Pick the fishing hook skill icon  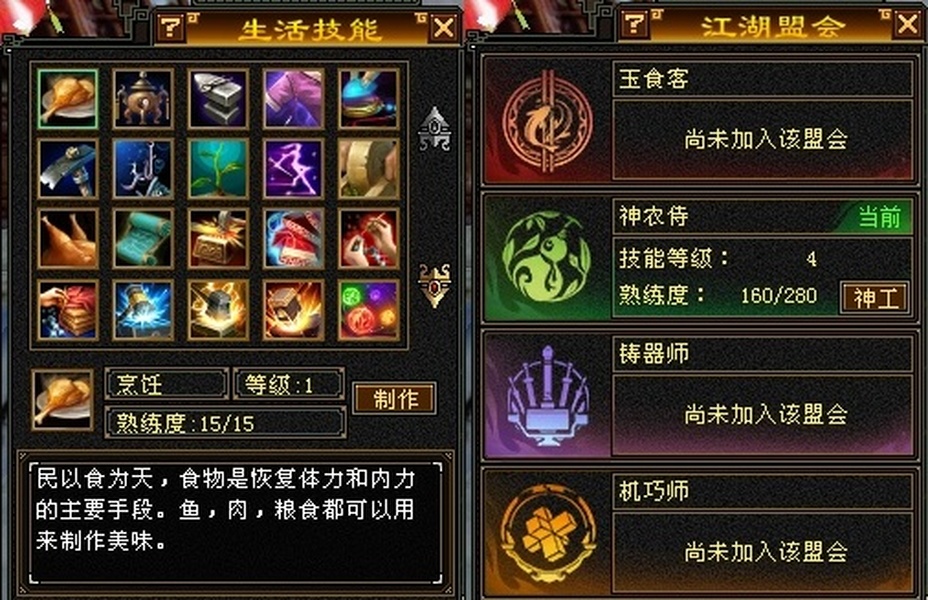click(x=143, y=169)
